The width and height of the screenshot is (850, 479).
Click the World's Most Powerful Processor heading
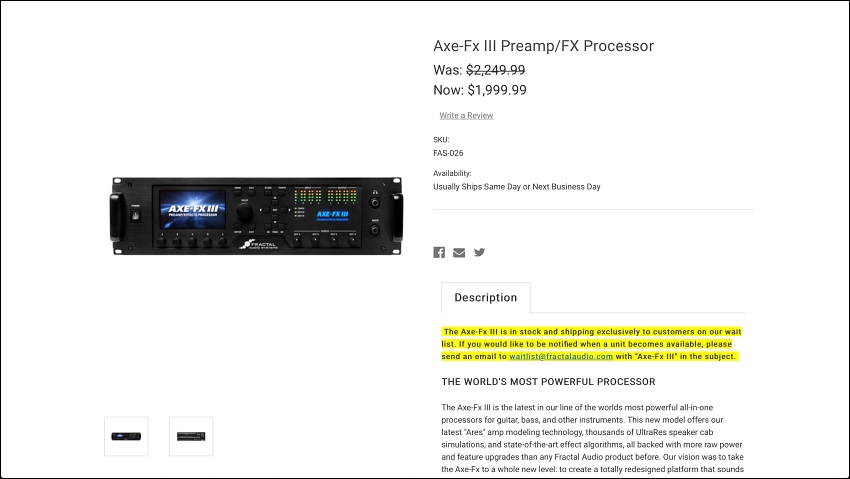point(548,382)
